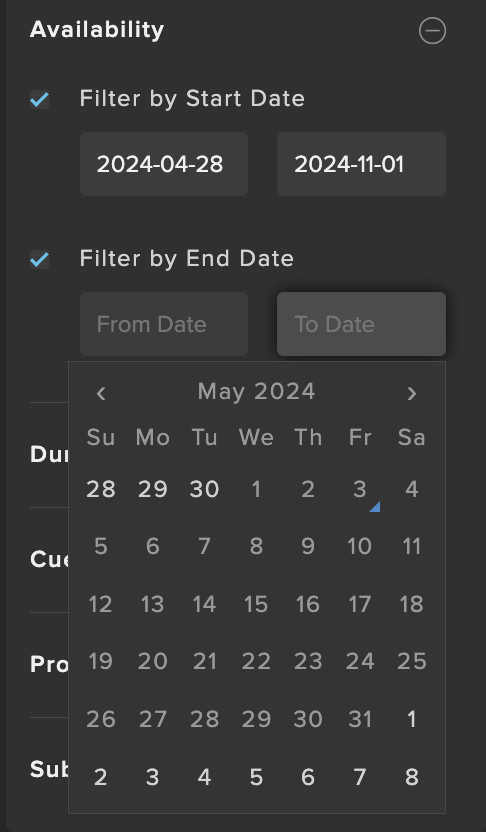Select June 1 in the fifth row

412,719
